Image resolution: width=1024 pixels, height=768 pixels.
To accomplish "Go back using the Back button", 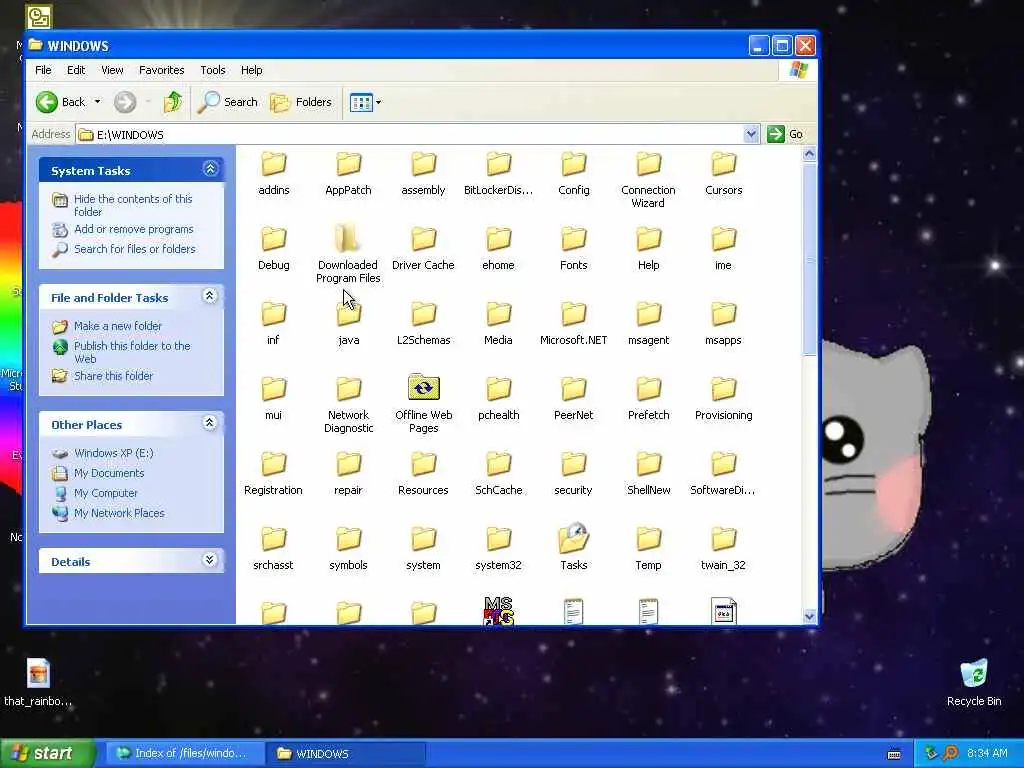I will [60, 102].
